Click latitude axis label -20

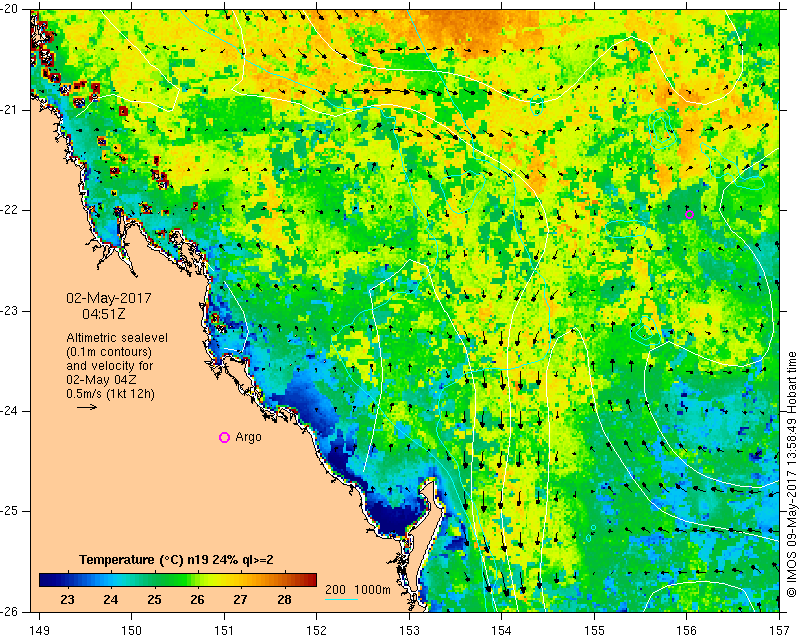(x=9, y=10)
